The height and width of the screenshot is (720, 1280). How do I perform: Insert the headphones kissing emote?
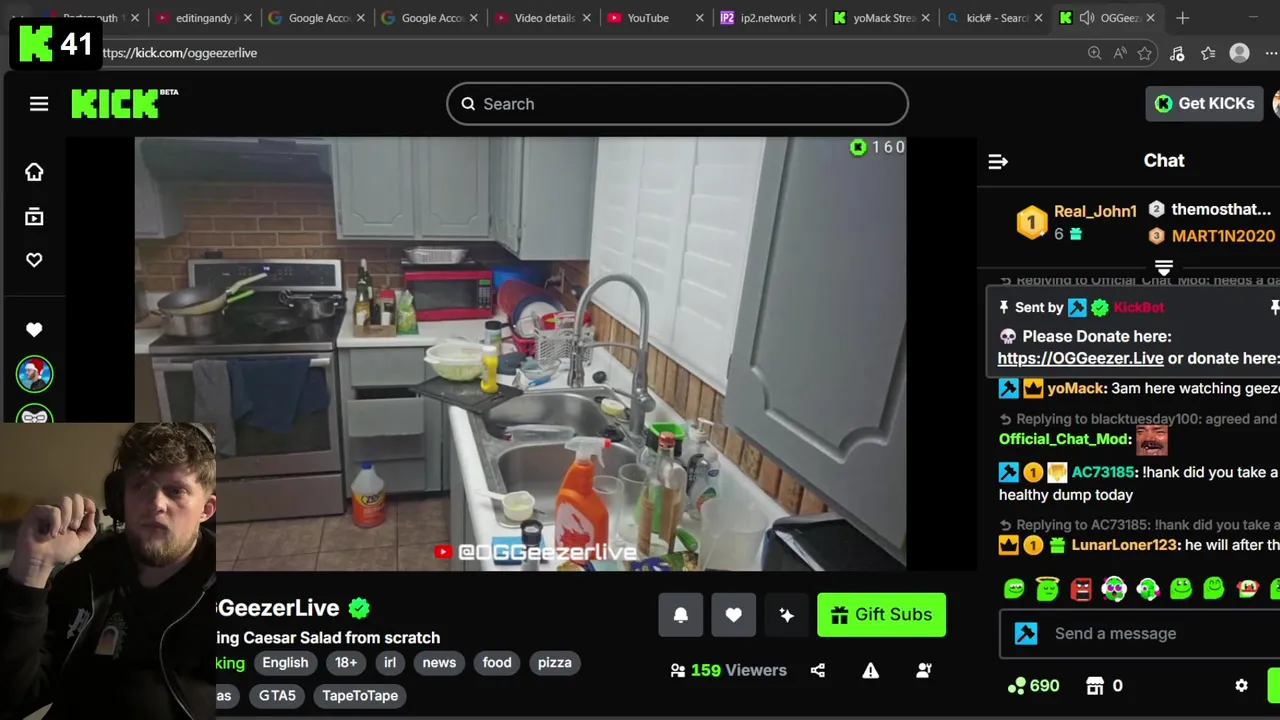pyautogui.click(x=1147, y=589)
